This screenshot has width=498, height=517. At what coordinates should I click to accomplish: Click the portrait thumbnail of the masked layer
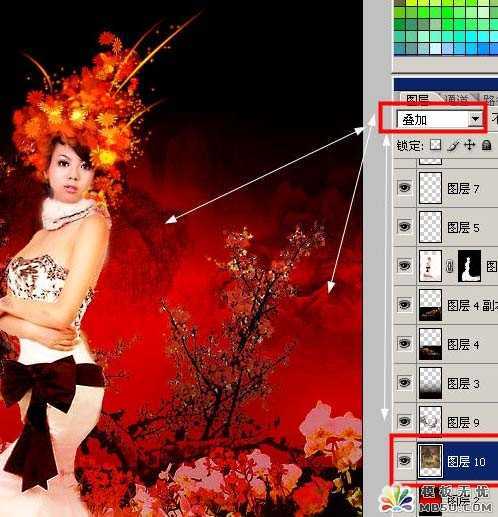tap(430, 266)
